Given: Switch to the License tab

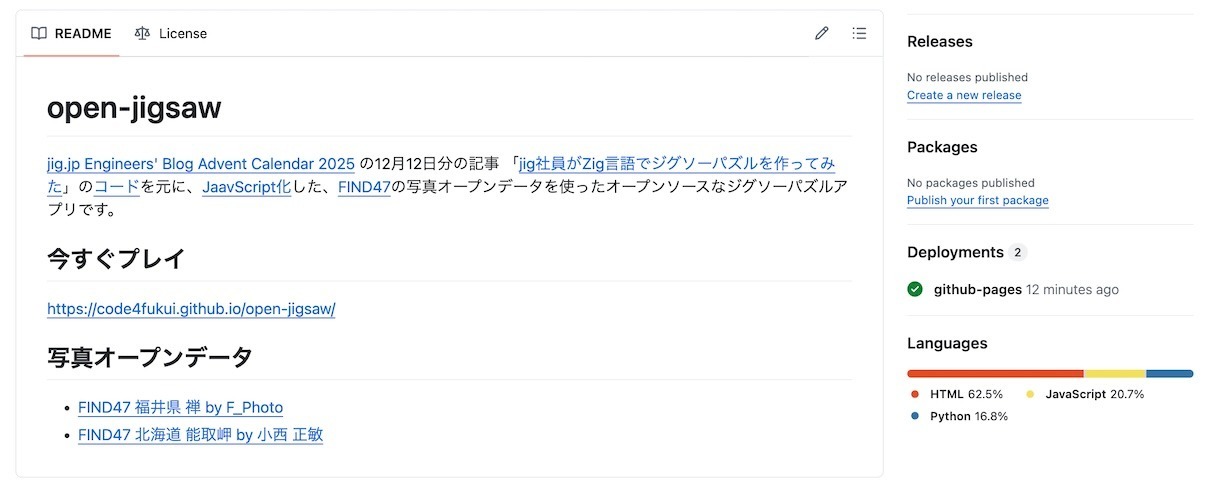Looking at the screenshot, I should point(171,33).
